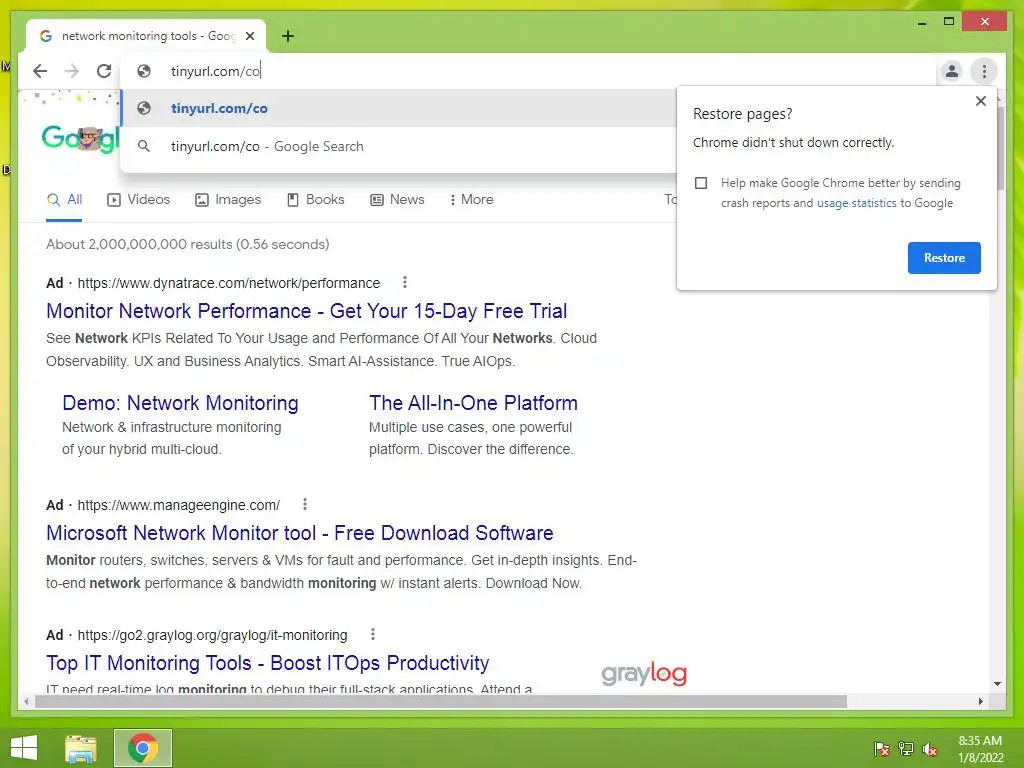Dismiss the Restore pages popup with X
This screenshot has width=1024, height=768.
pos(980,101)
